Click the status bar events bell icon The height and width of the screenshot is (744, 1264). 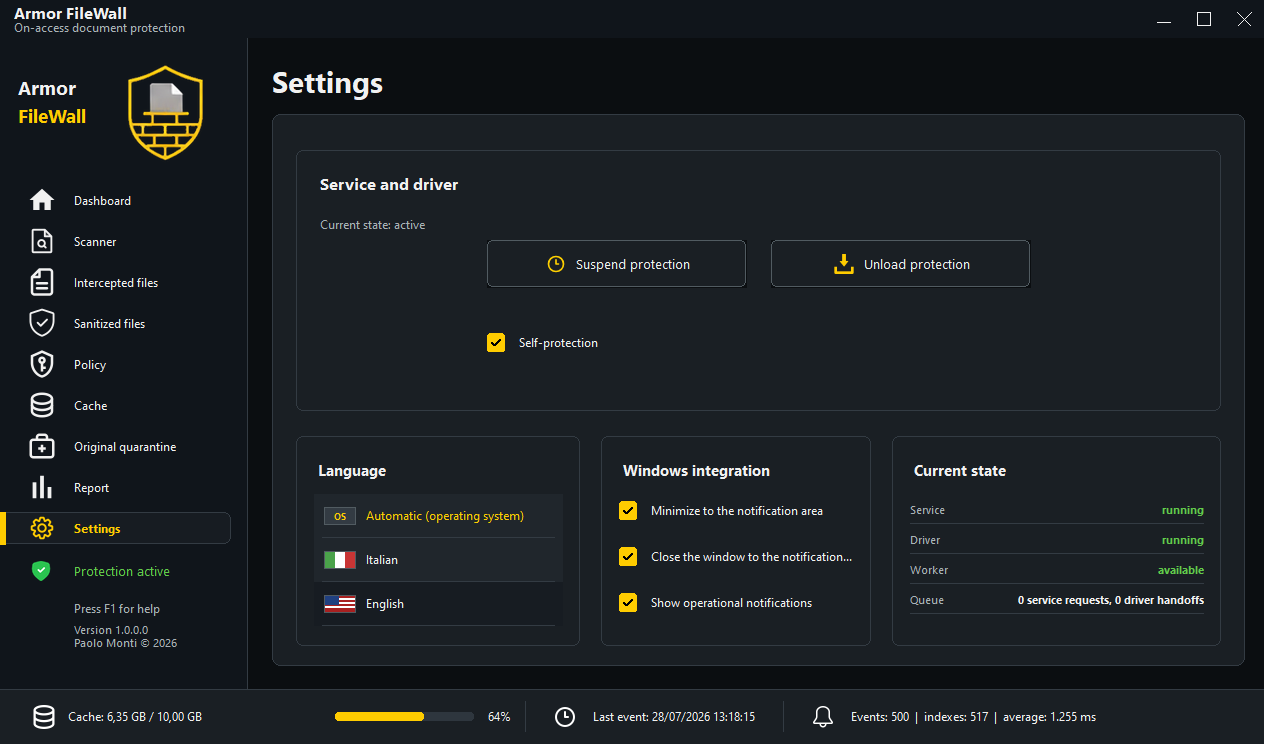coord(823,716)
